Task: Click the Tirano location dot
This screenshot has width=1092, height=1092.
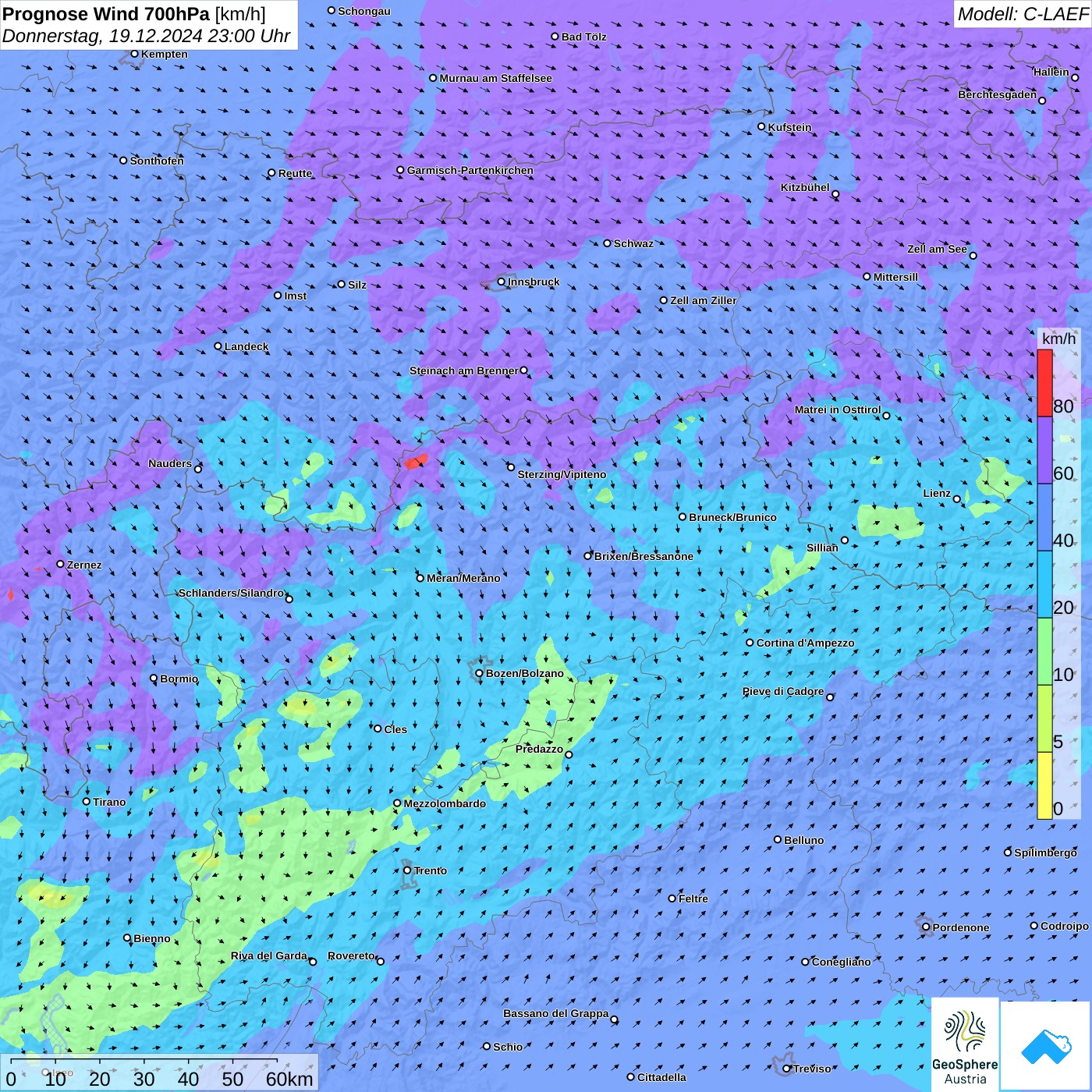Action: pos(87,802)
